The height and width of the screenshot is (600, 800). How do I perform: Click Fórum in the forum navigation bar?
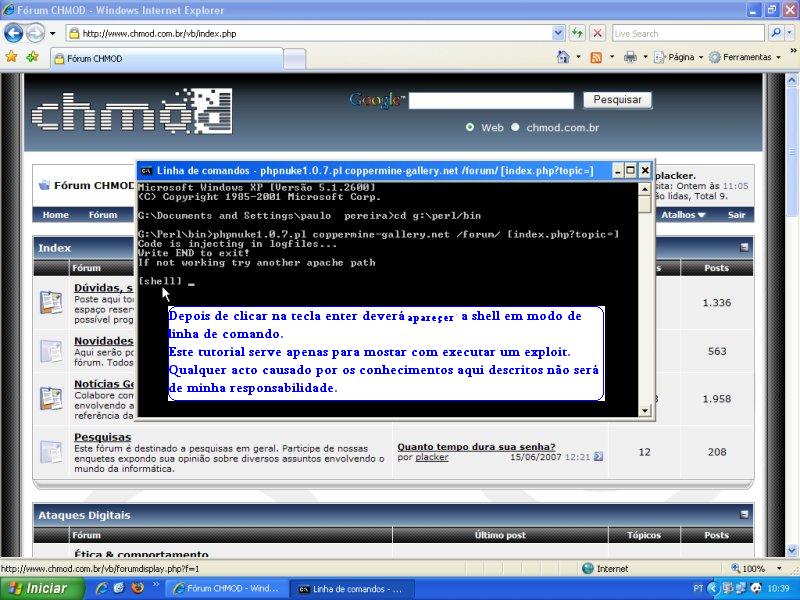click(x=103, y=215)
